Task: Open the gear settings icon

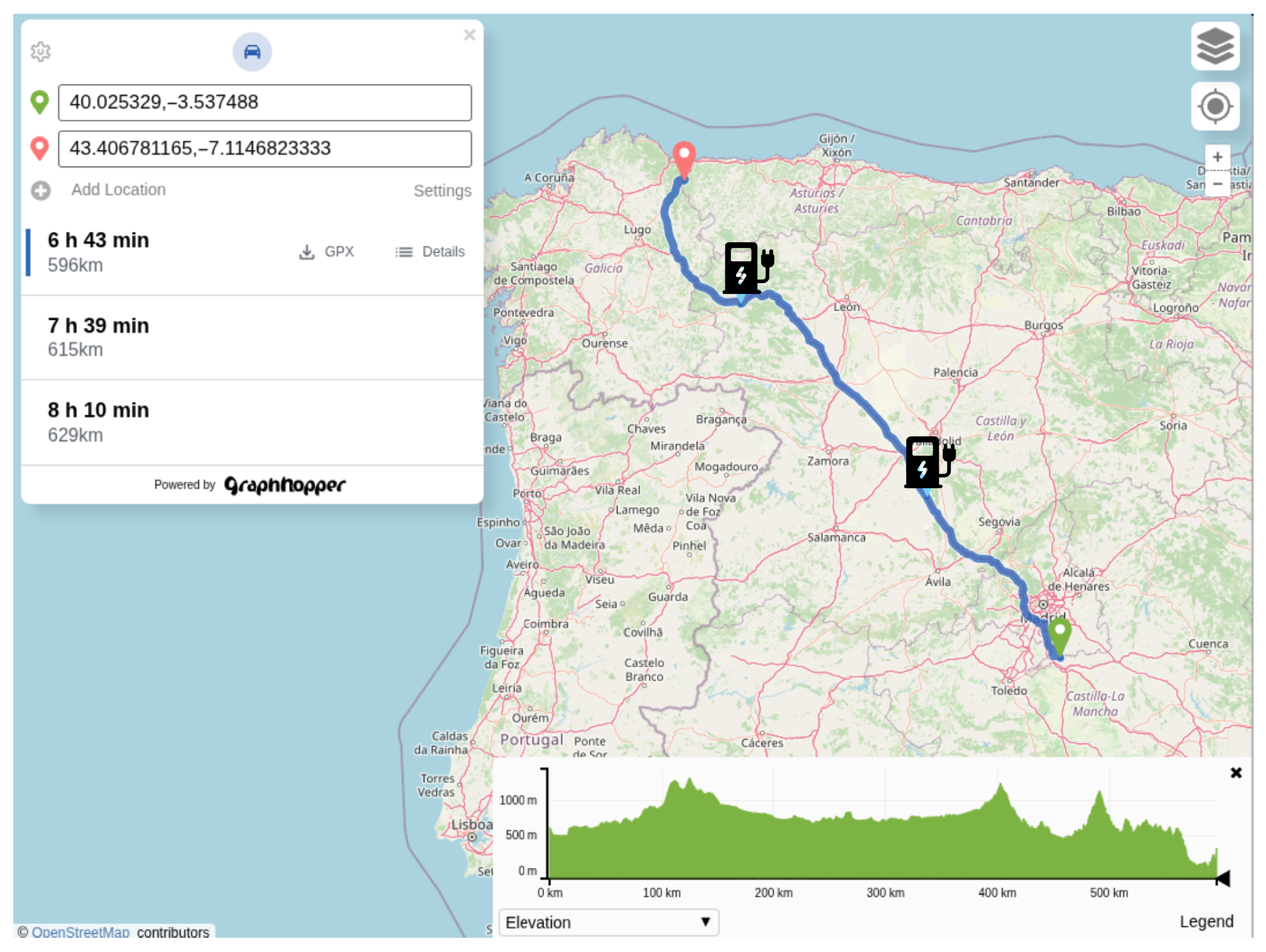Action: (40, 52)
